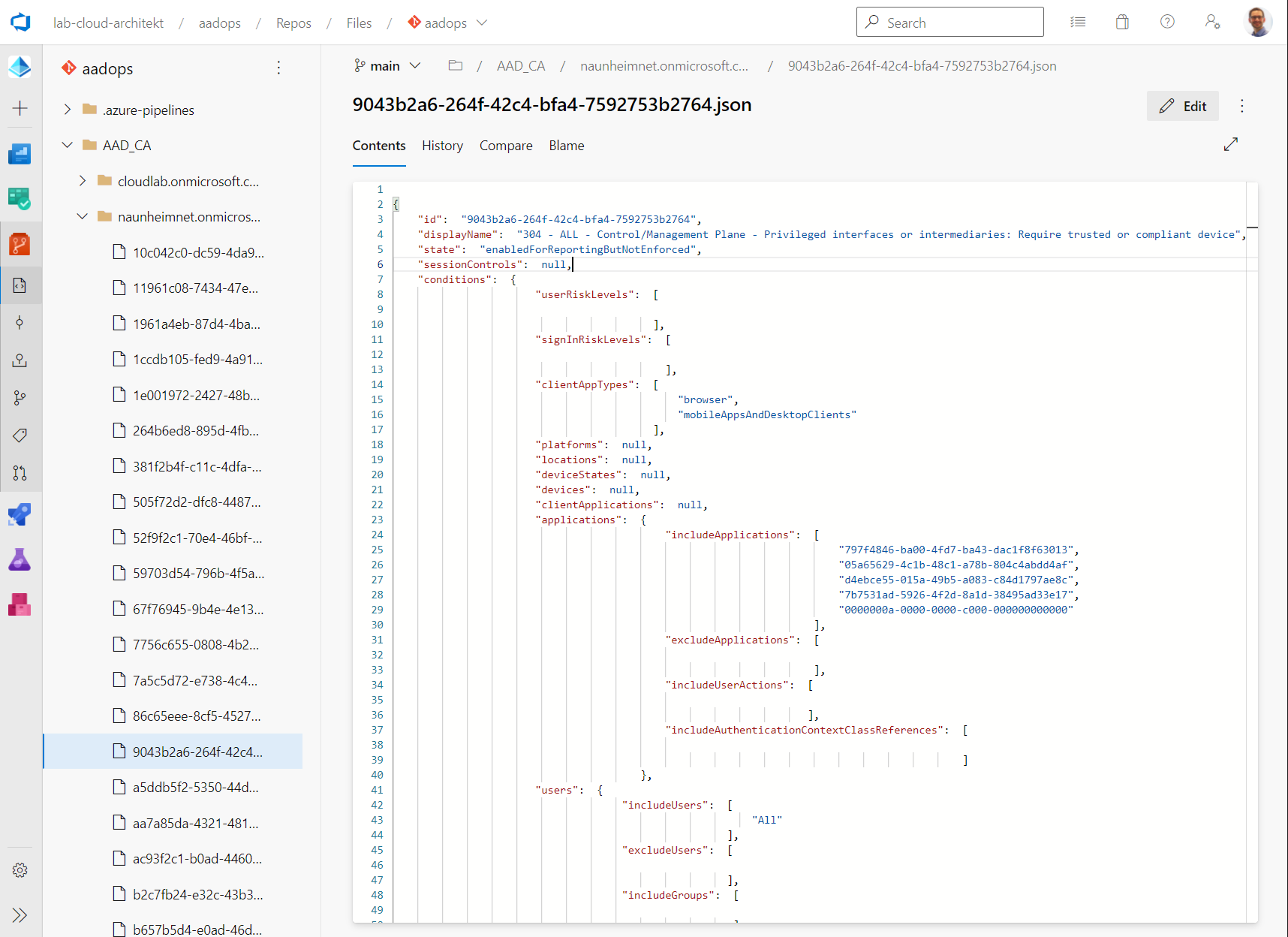Expand the cloudlab.onmicrosoft.c... folder
Image resolution: width=1288 pixels, height=937 pixels.
[83, 181]
